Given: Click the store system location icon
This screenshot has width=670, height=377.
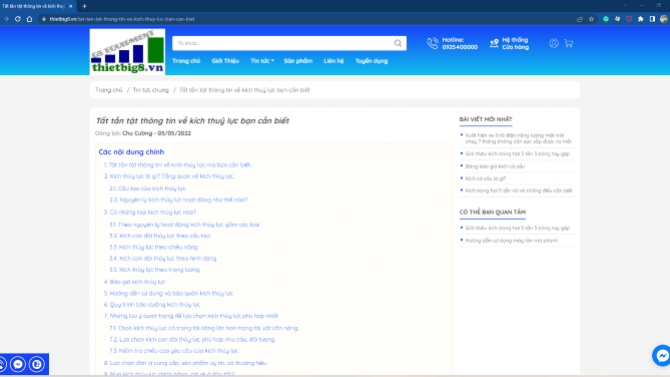Looking at the screenshot, I should tap(494, 43).
